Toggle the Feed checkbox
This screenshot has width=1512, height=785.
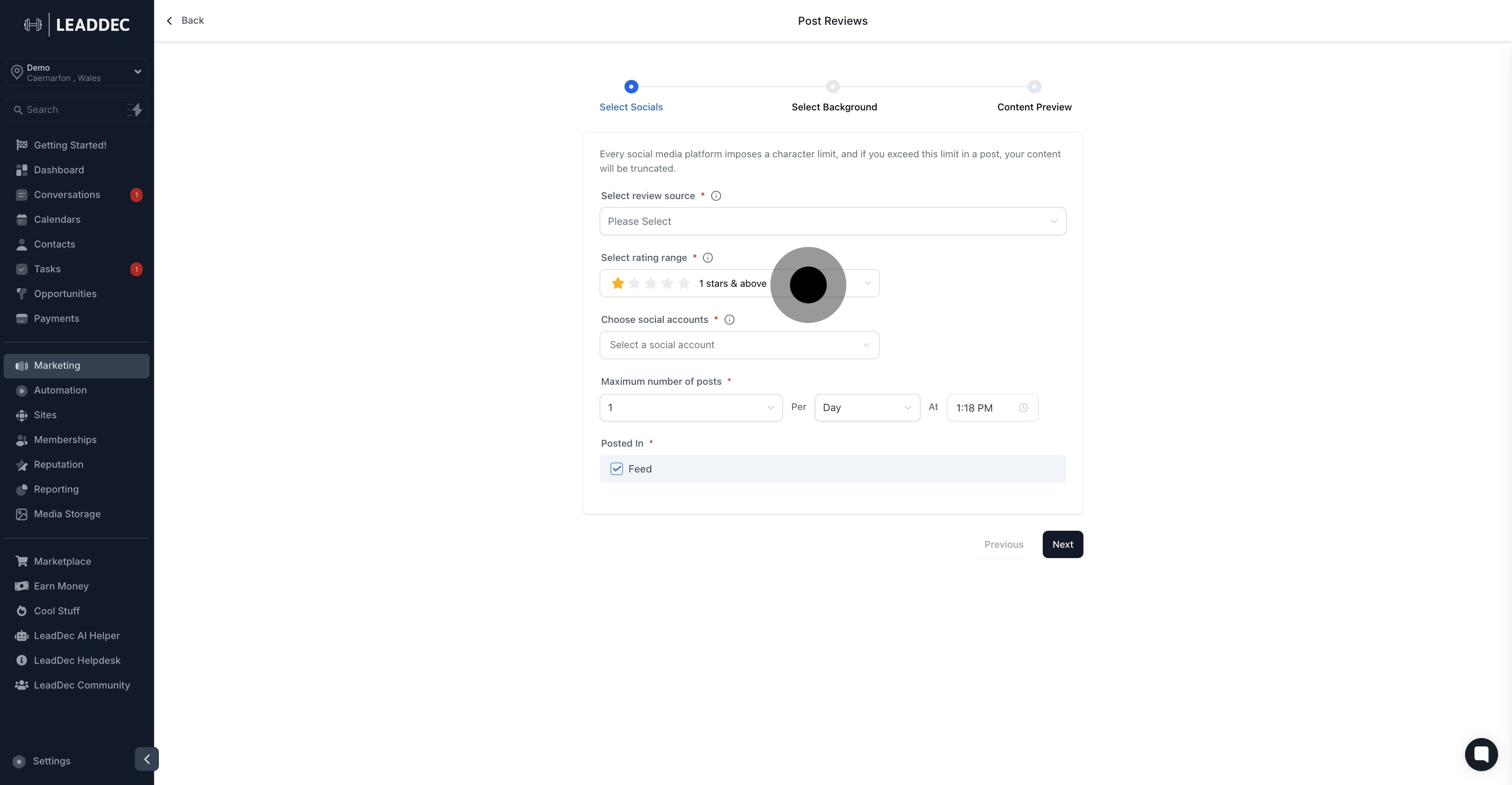point(616,469)
